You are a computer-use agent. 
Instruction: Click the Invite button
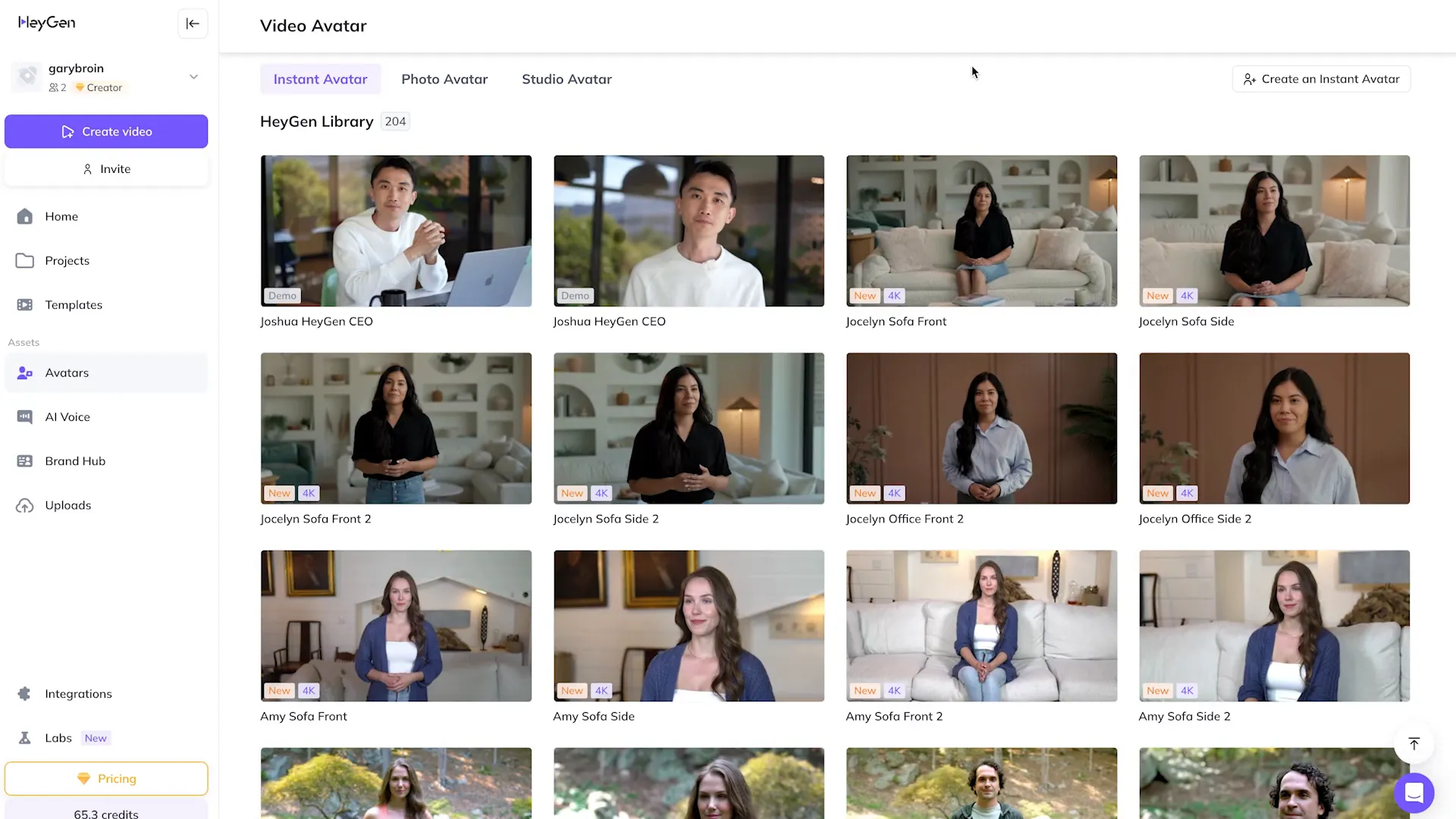pos(106,169)
